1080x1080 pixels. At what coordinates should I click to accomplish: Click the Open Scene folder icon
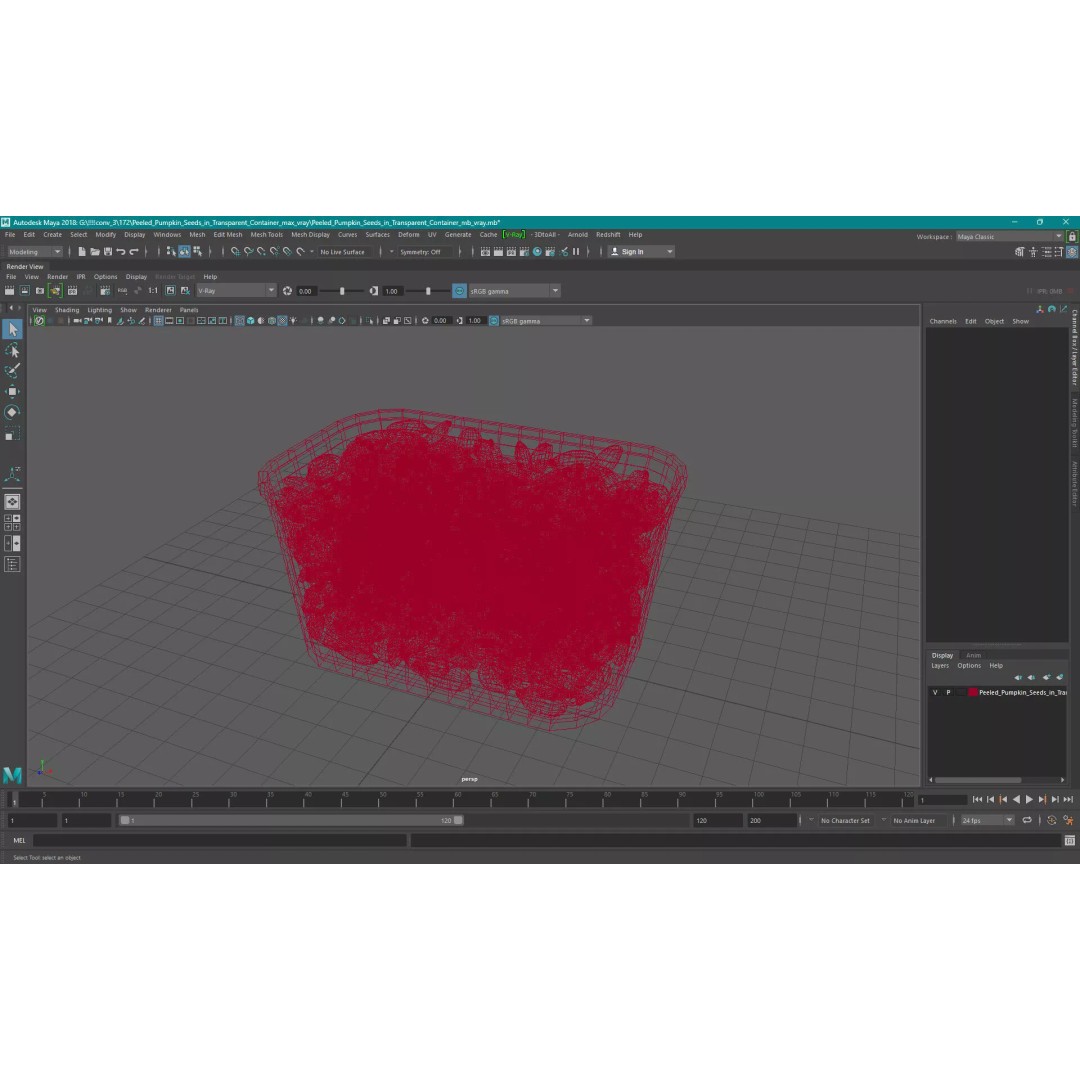[94, 251]
